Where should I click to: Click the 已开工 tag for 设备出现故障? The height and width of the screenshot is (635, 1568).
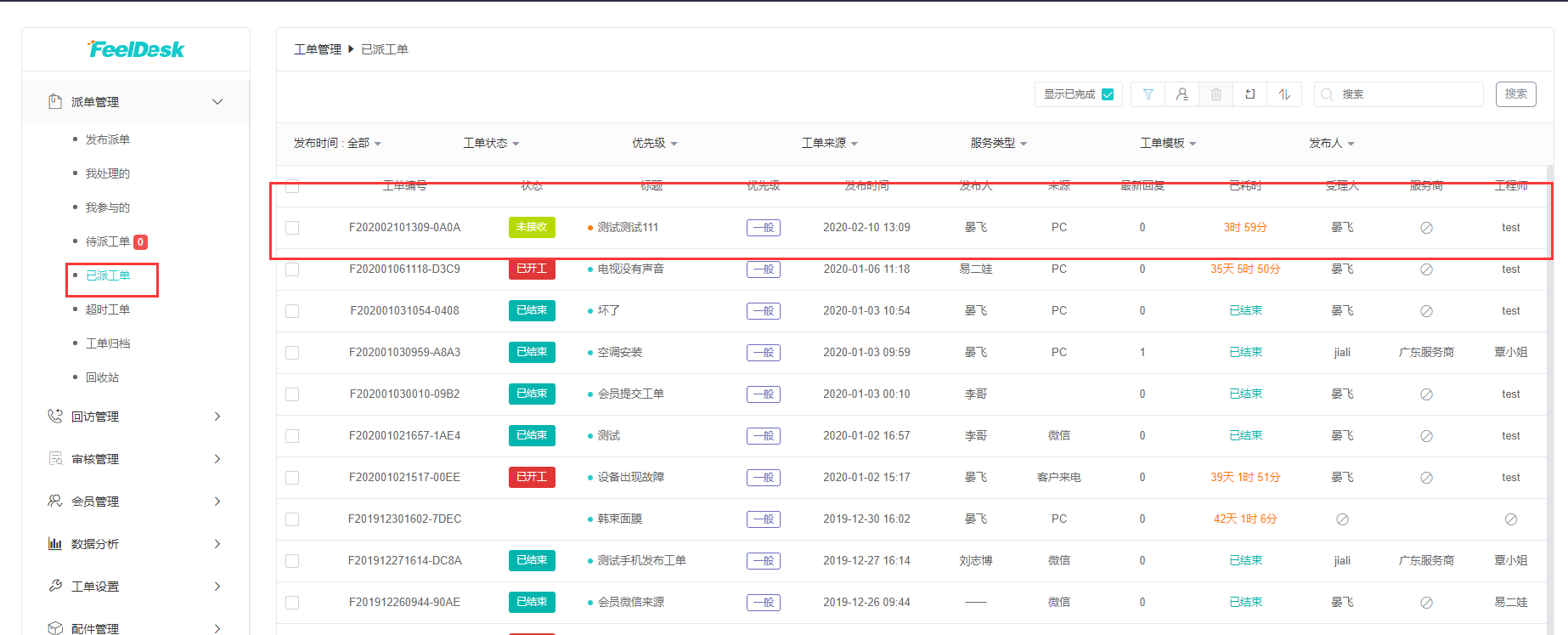coord(532,477)
